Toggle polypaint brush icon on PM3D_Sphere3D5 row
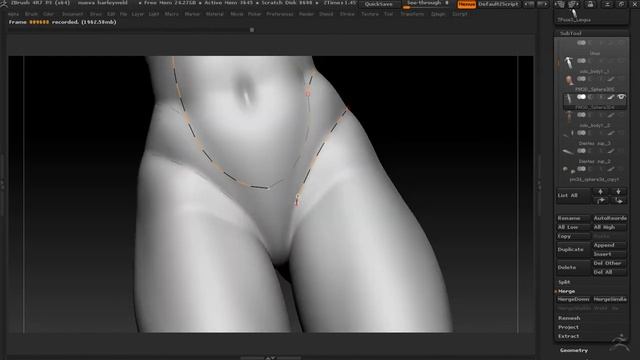This screenshot has height=360, width=640. 611,79
